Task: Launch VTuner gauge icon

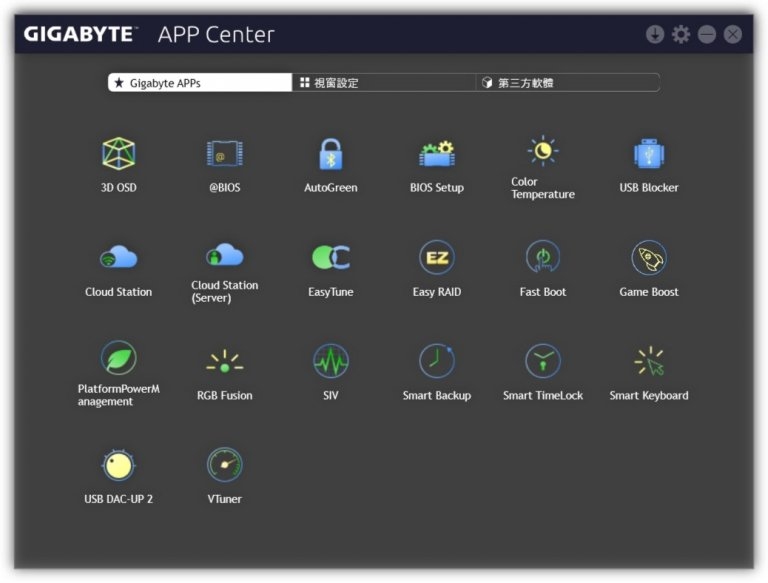Action: [x=224, y=464]
